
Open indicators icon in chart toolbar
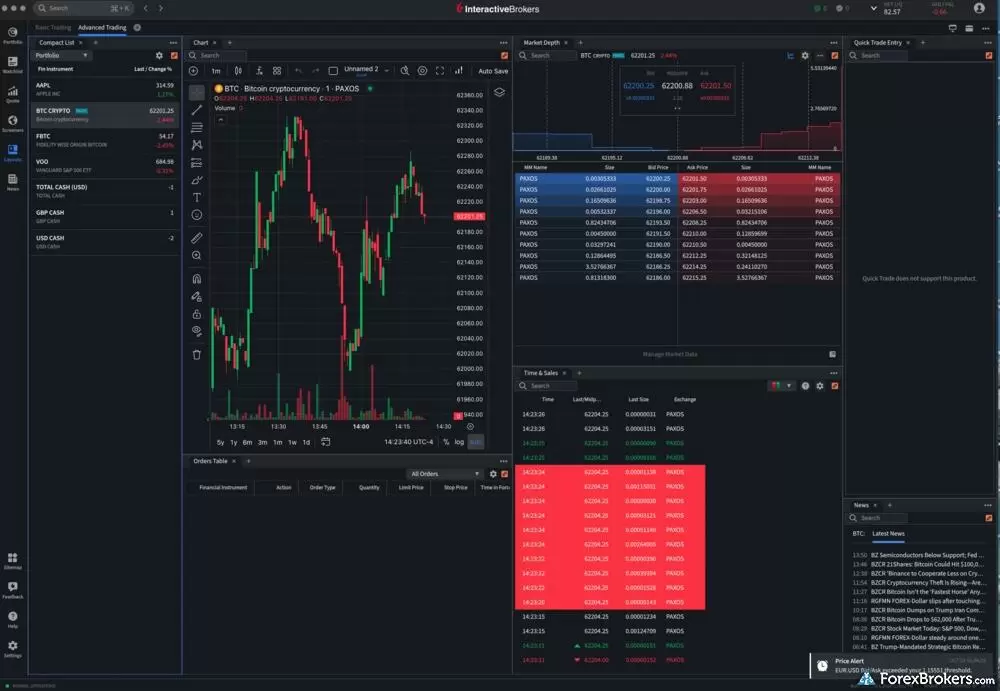point(260,71)
